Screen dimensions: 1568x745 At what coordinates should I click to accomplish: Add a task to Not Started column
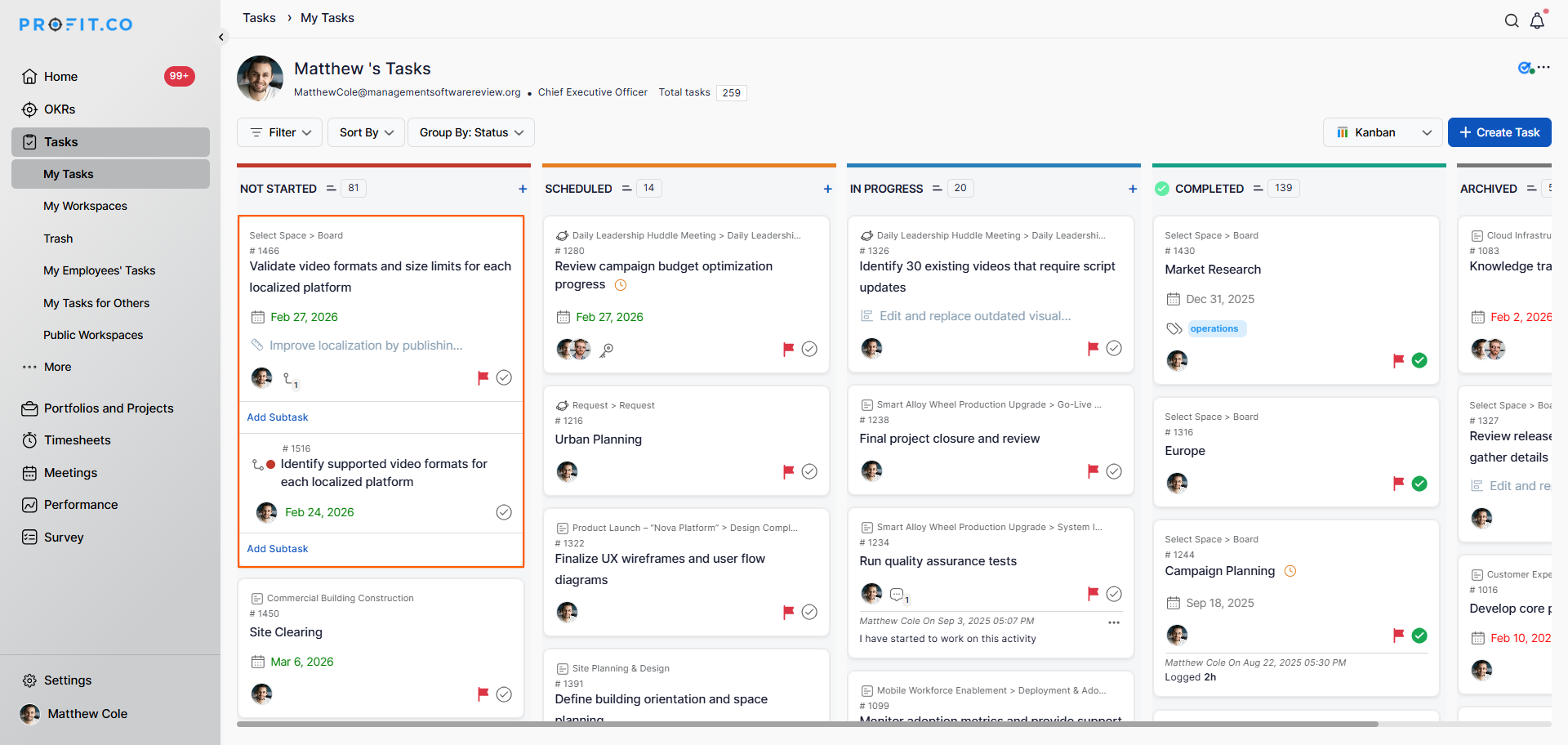(x=523, y=189)
